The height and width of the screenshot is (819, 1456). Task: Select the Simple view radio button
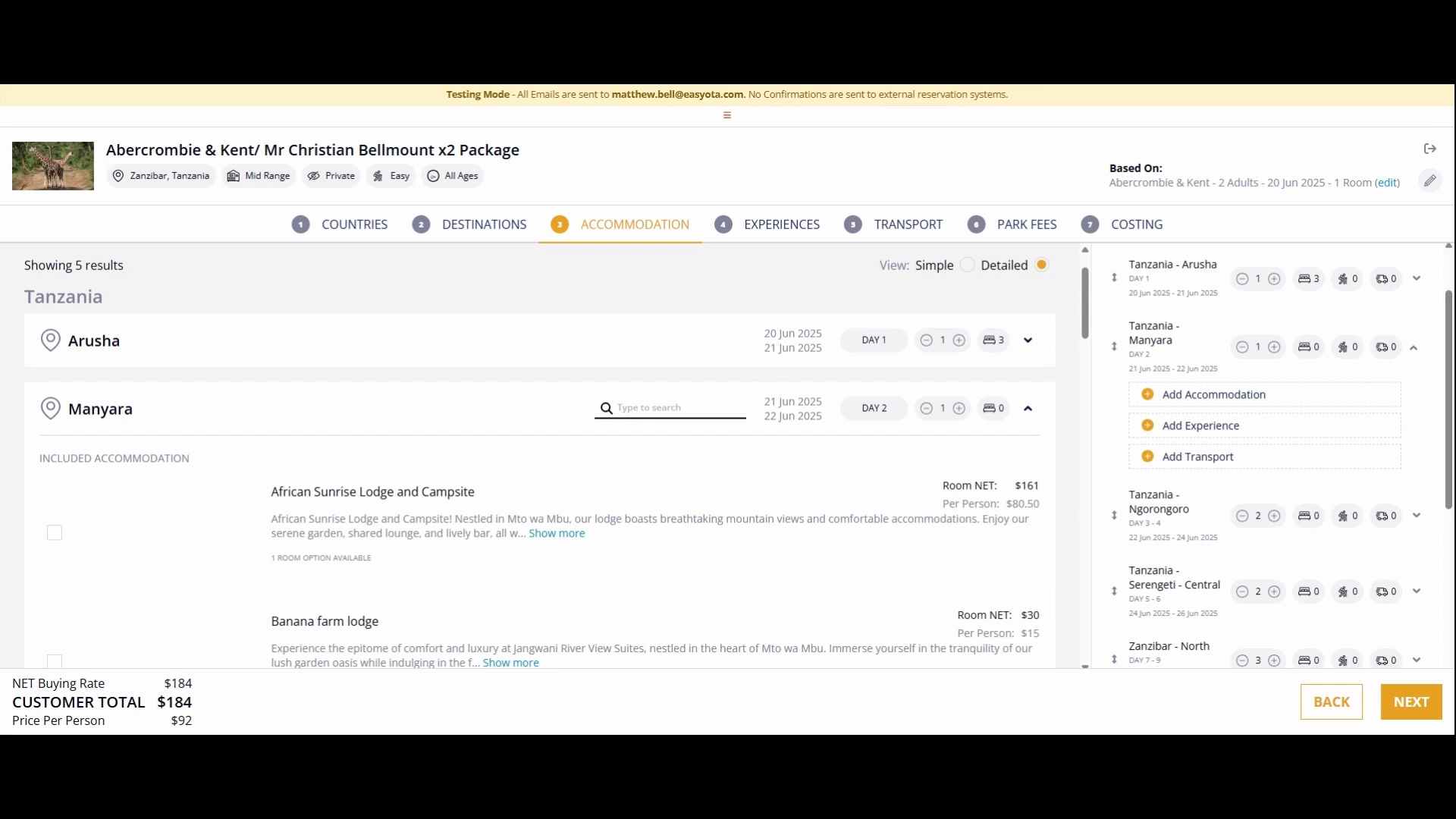pos(967,265)
